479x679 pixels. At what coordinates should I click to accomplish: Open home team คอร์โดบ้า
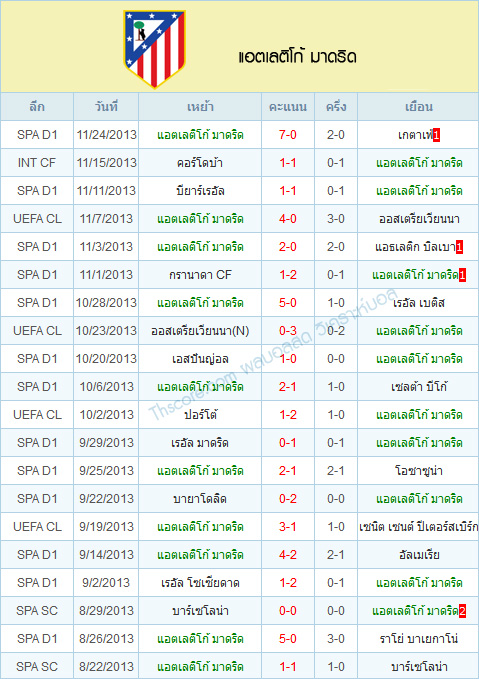point(200,163)
